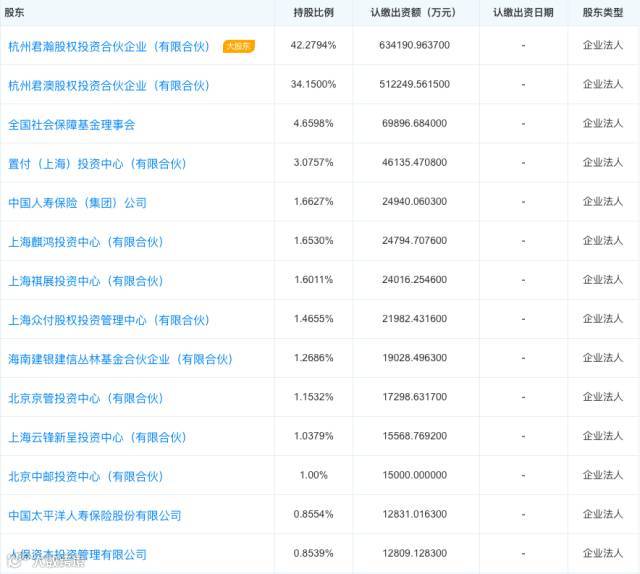Click the 持股比例 column header
This screenshot has height=574, width=640.
pos(313,13)
